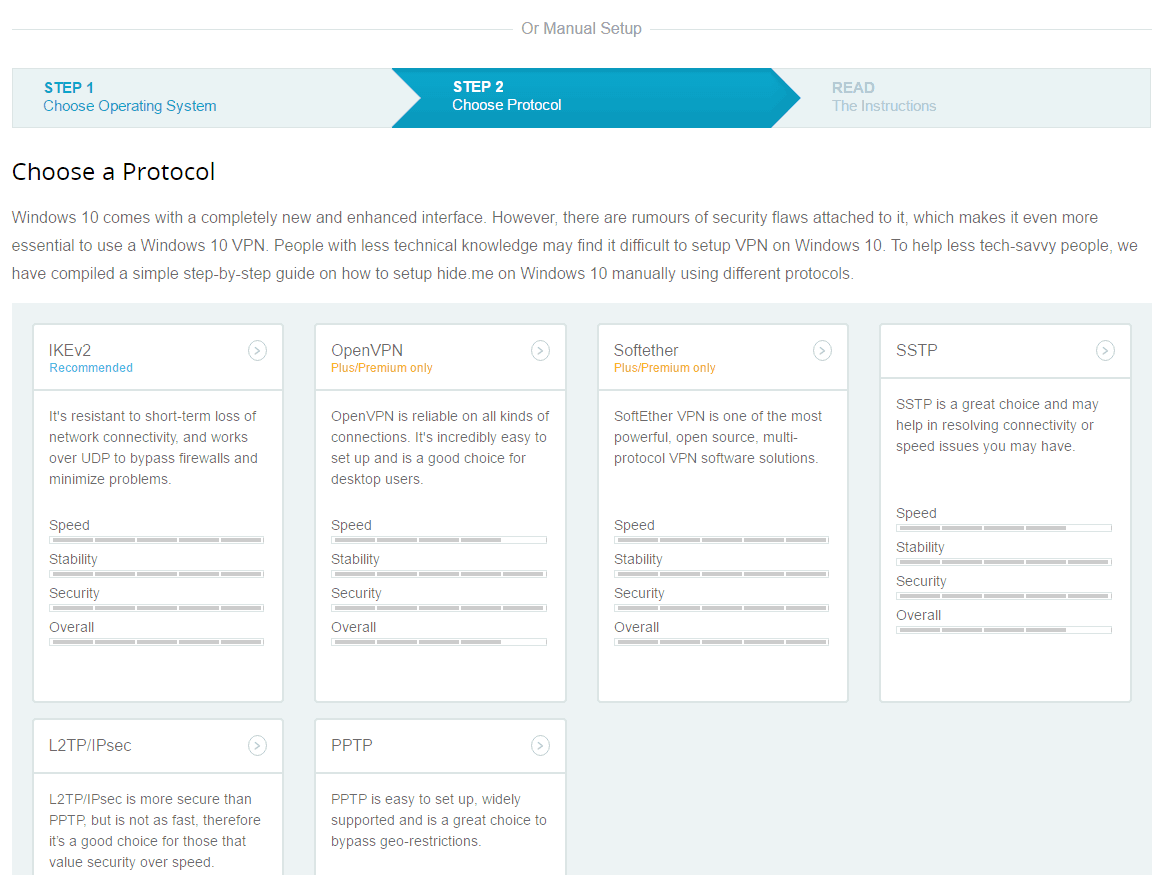Image resolution: width=1163 pixels, height=875 pixels.
Task: Click the SSTP description text
Action: tap(997, 425)
